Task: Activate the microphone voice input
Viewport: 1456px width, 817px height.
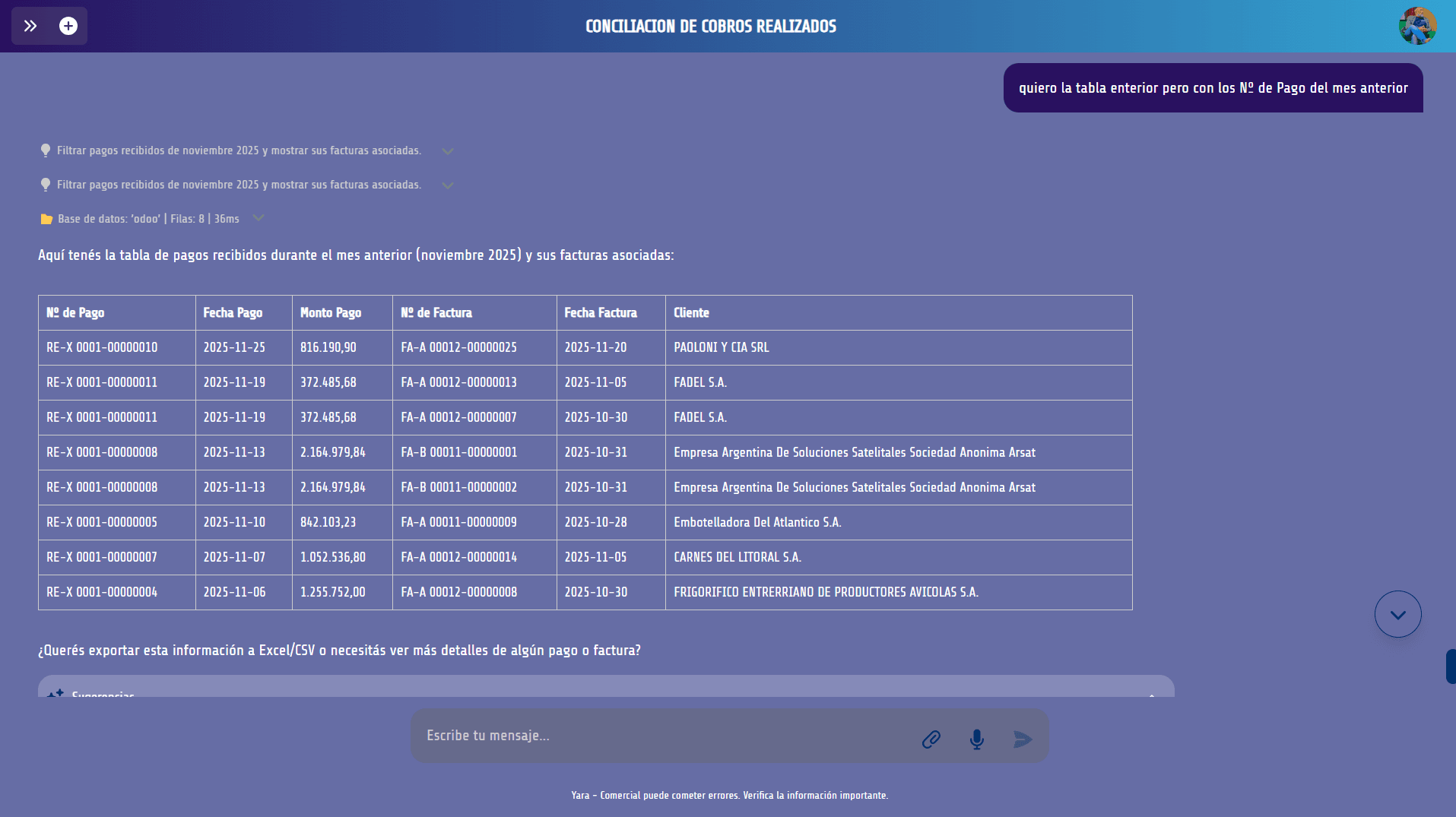Action: click(x=977, y=739)
